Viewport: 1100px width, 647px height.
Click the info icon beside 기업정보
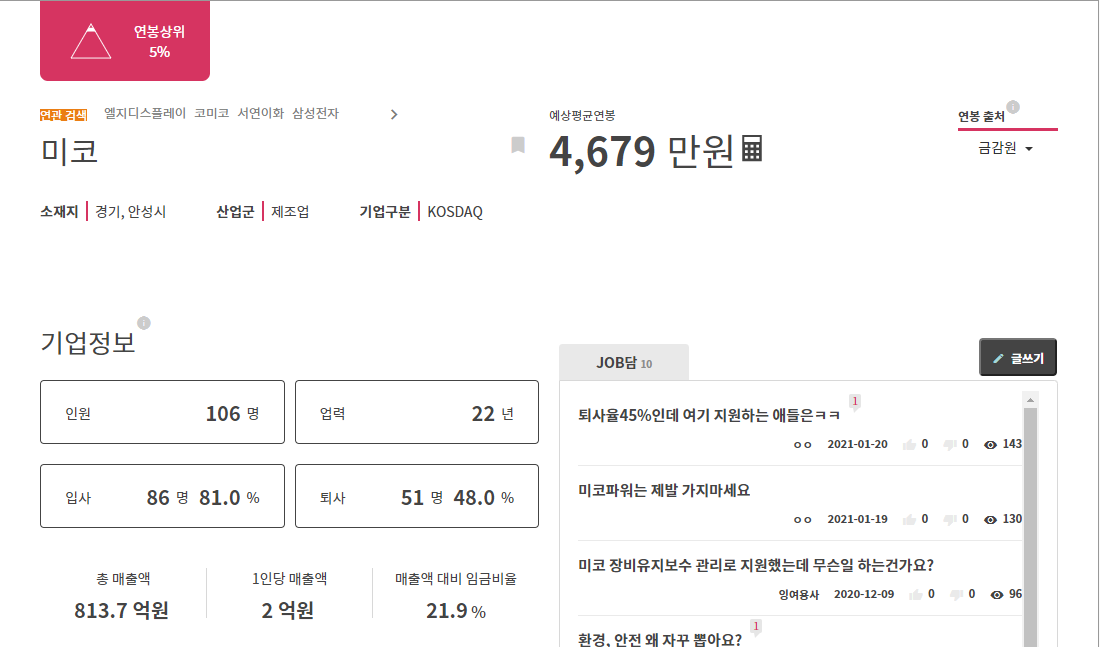[144, 323]
